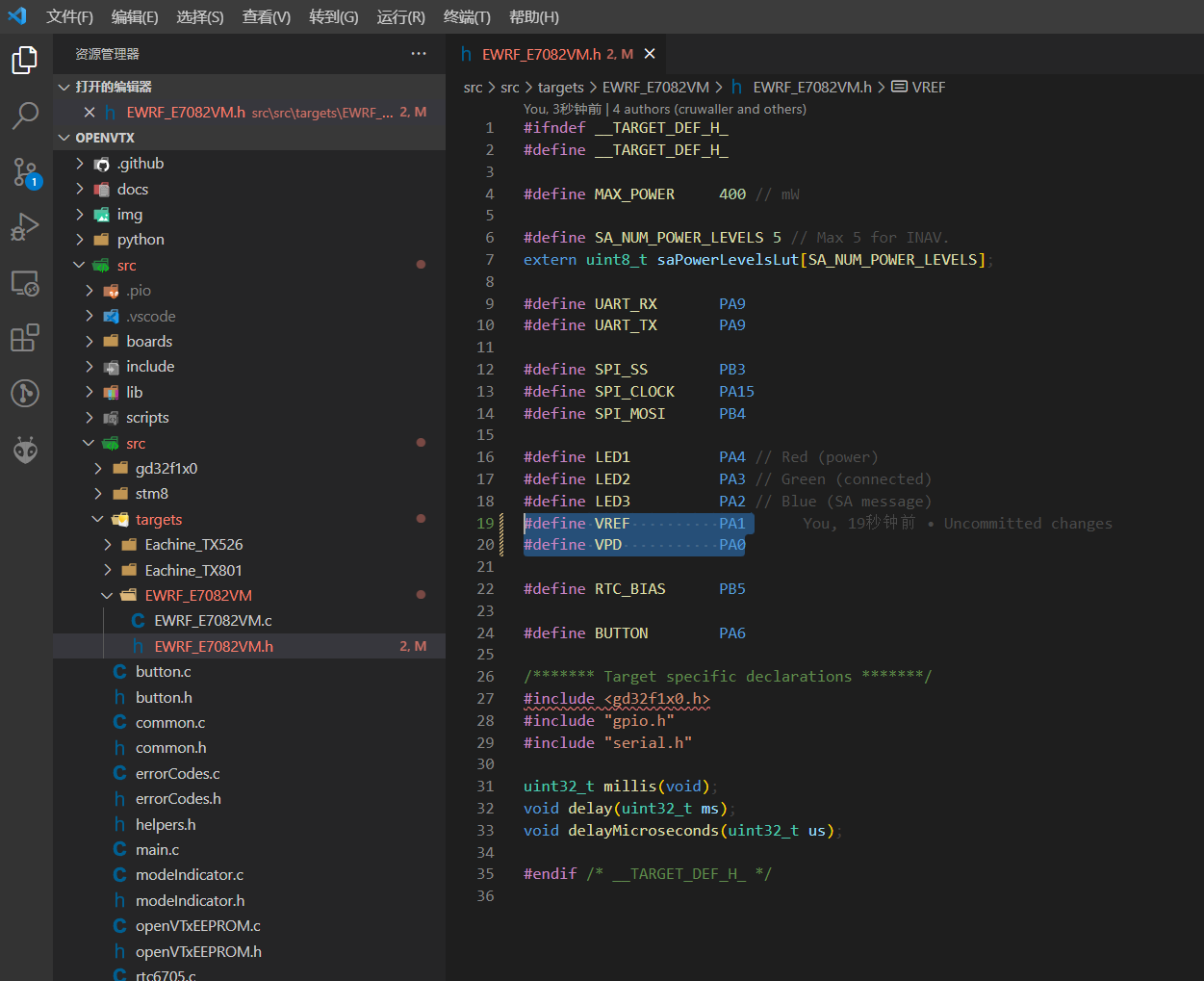Click the authors CodeLens annotation above line 1
The width and height of the screenshot is (1204, 981).
709,109
